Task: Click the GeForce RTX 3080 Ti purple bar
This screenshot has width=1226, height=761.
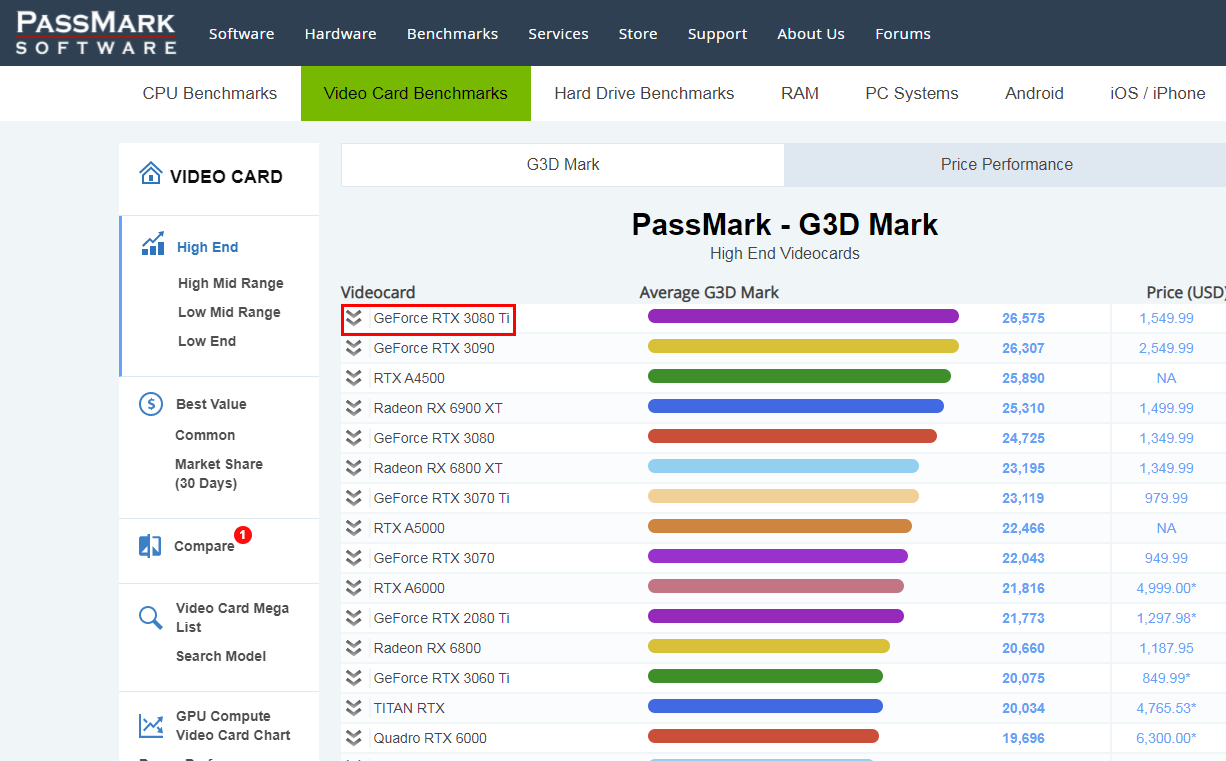Action: coord(803,316)
